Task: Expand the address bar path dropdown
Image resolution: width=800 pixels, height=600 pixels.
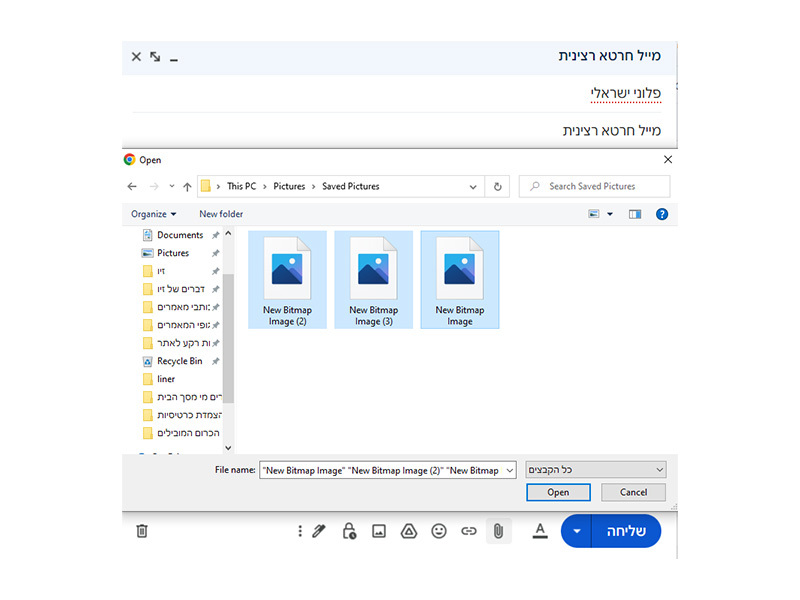Action: pos(473,187)
